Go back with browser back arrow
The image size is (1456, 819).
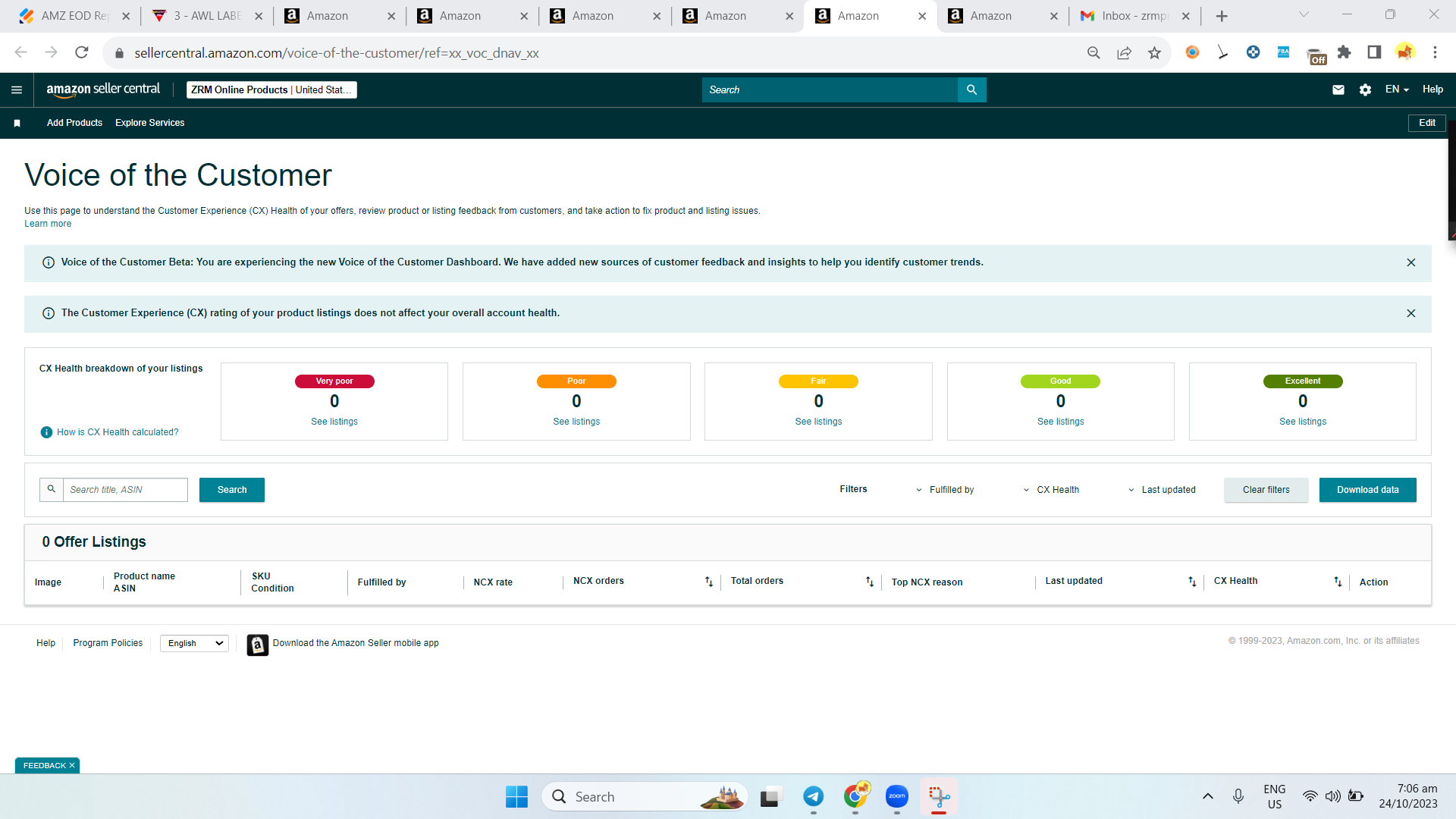coord(20,52)
